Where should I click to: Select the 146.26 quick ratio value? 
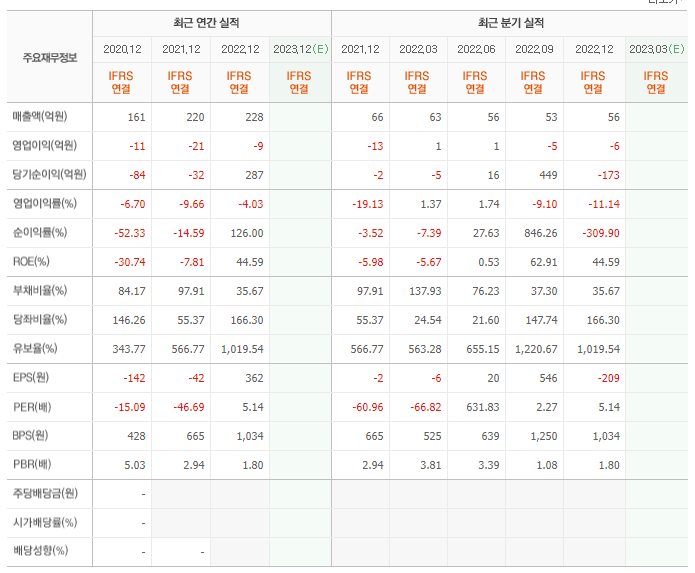point(129,320)
